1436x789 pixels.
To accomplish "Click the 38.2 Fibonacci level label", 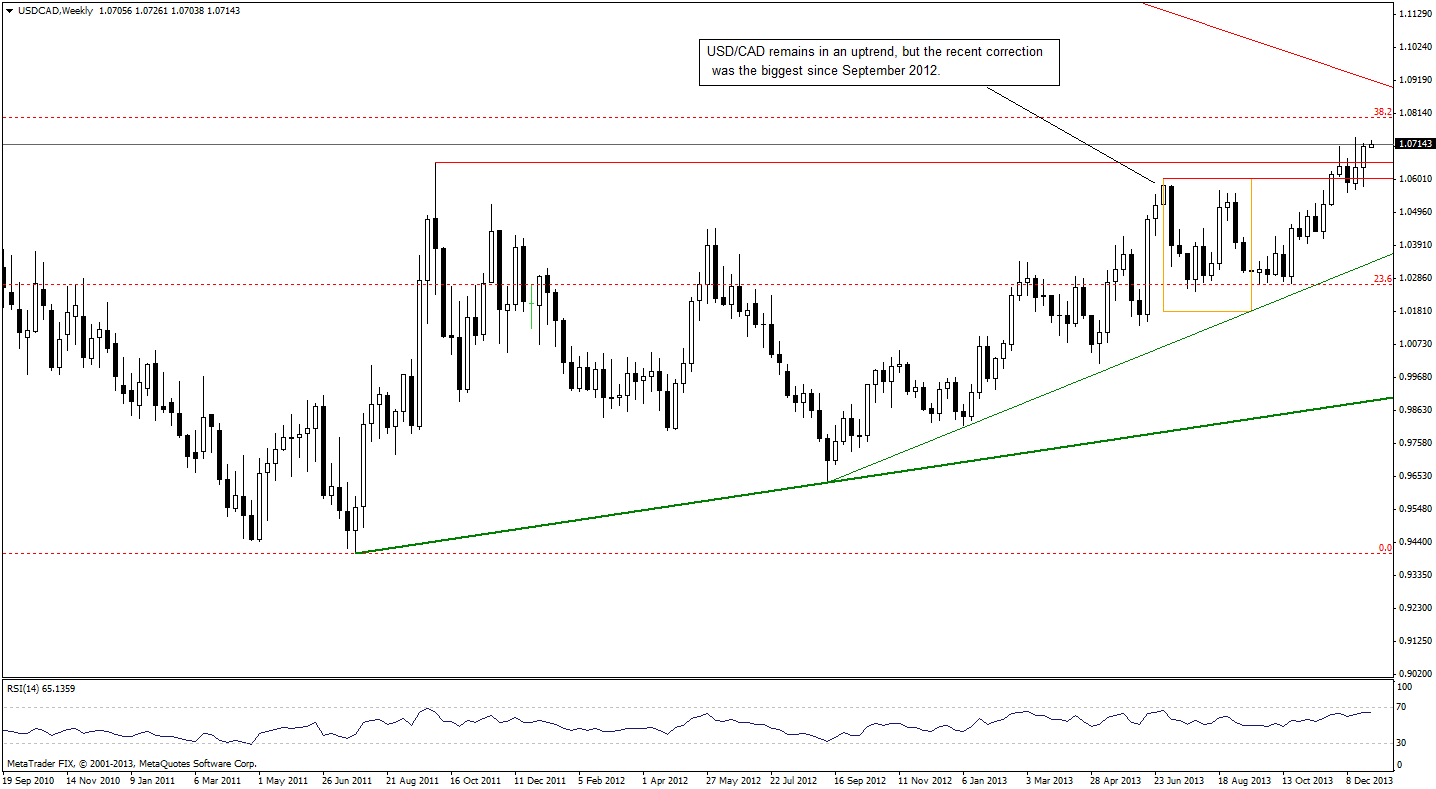I will point(1382,112).
